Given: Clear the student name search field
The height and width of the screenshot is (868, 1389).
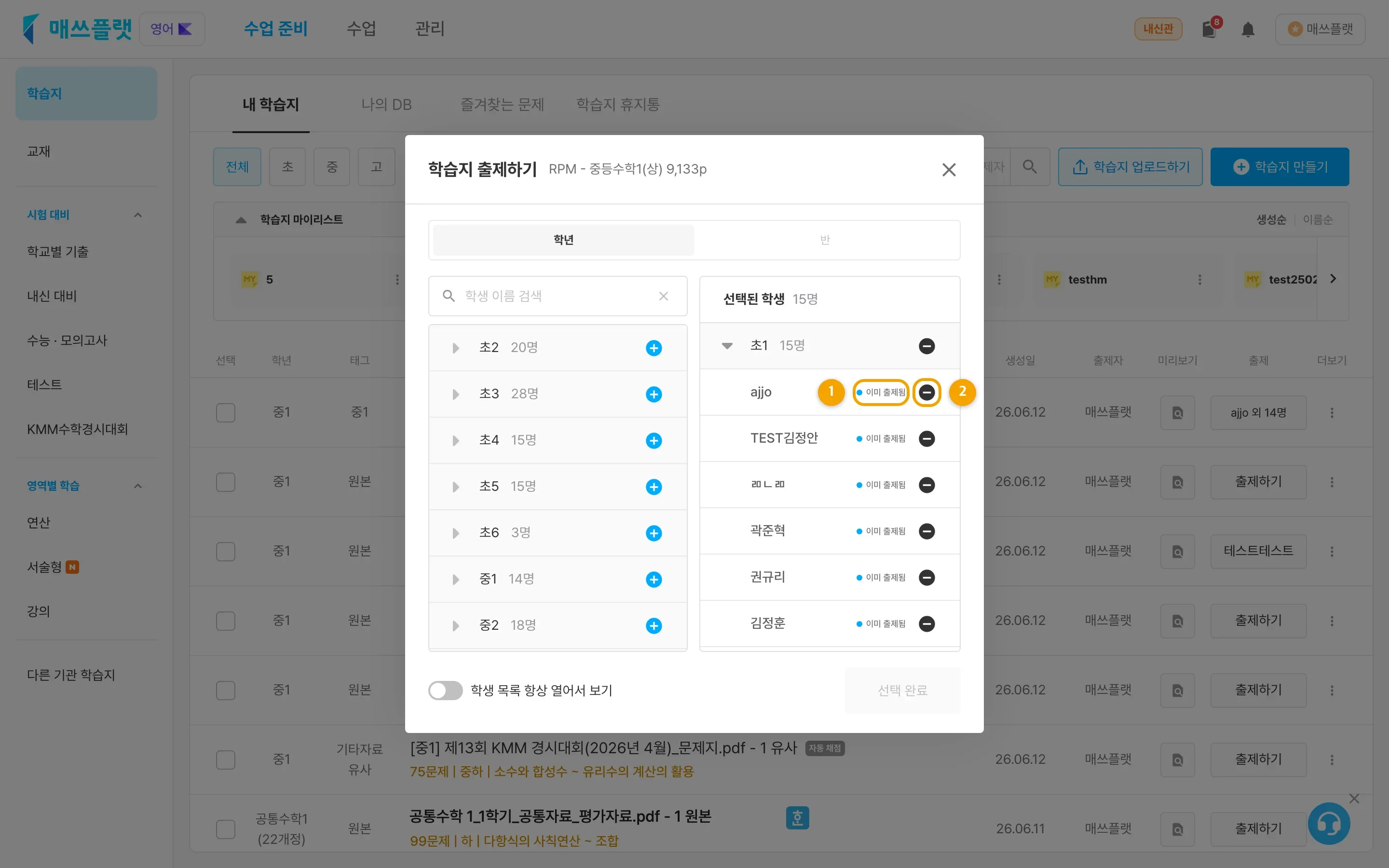Looking at the screenshot, I should pyautogui.click(x=664, y=296).
